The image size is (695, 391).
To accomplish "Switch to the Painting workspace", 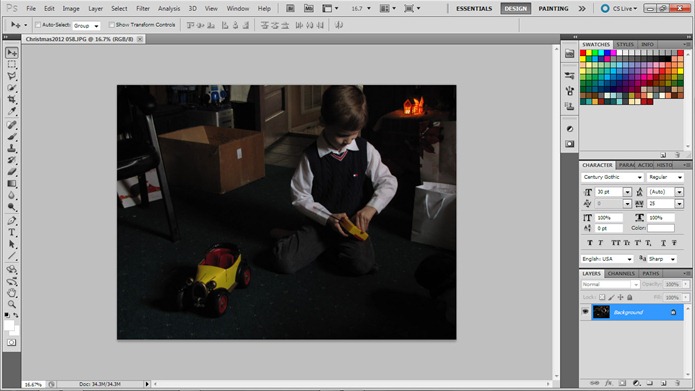I will 553,8.
